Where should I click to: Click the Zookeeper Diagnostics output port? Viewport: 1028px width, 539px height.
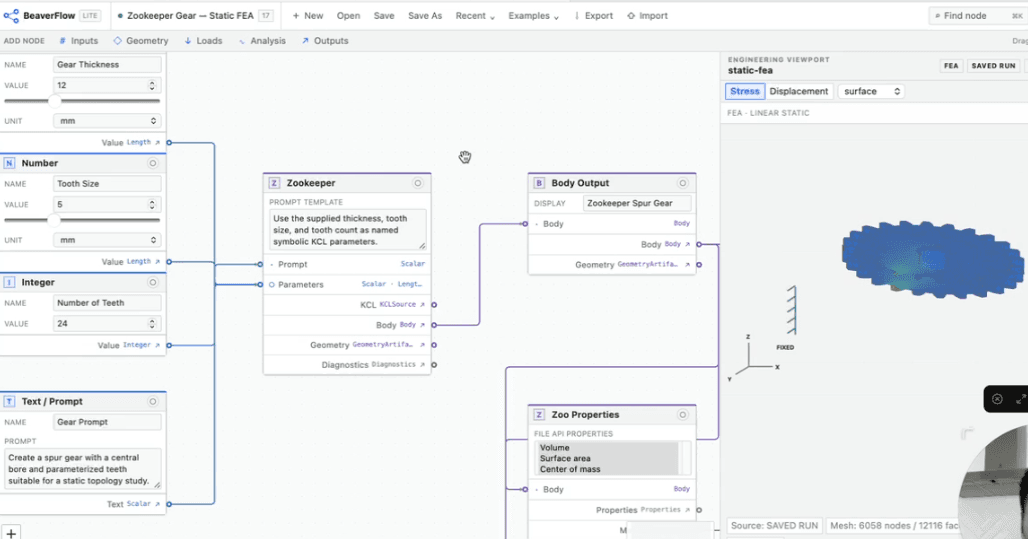434,365
